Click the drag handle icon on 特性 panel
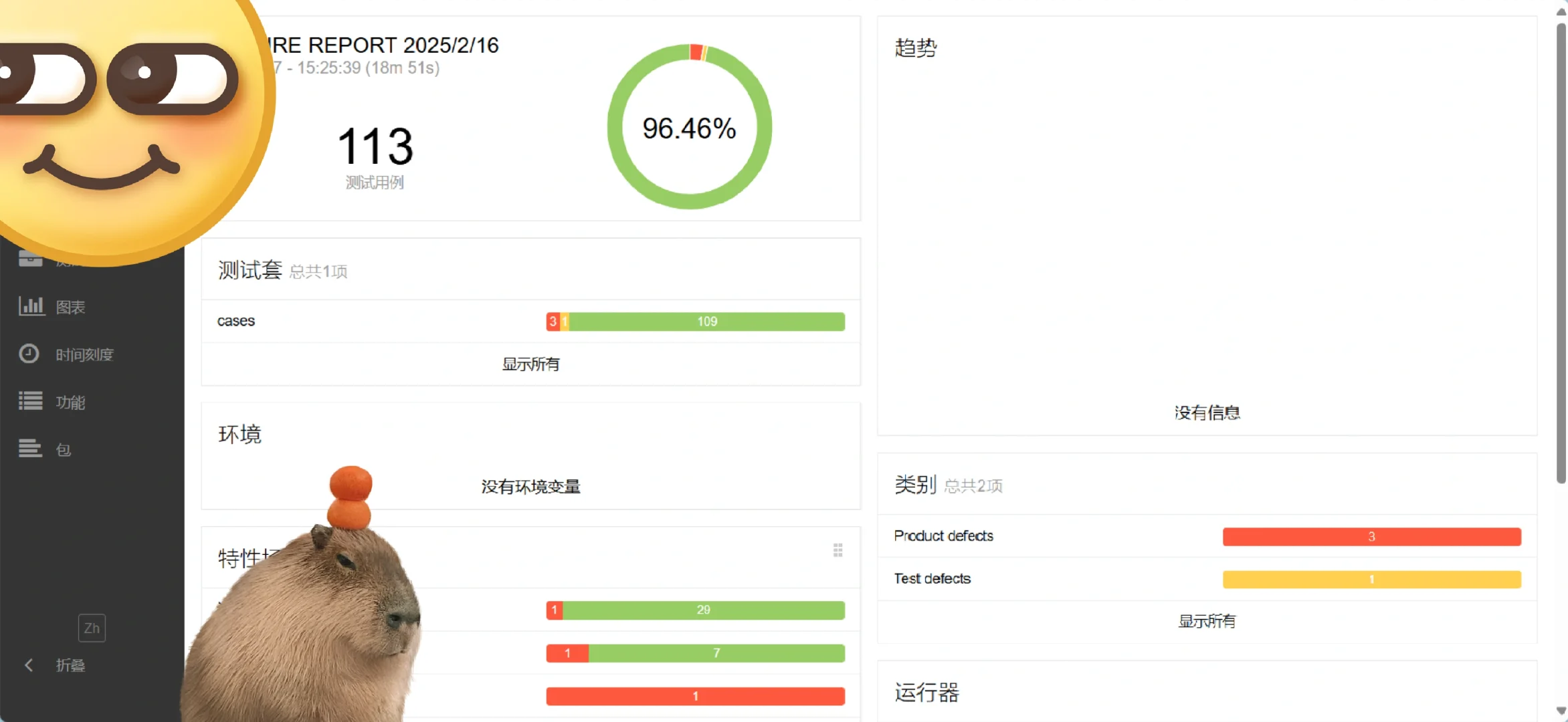This screenshot has width=1568, height=722. [x=838, y=550]
